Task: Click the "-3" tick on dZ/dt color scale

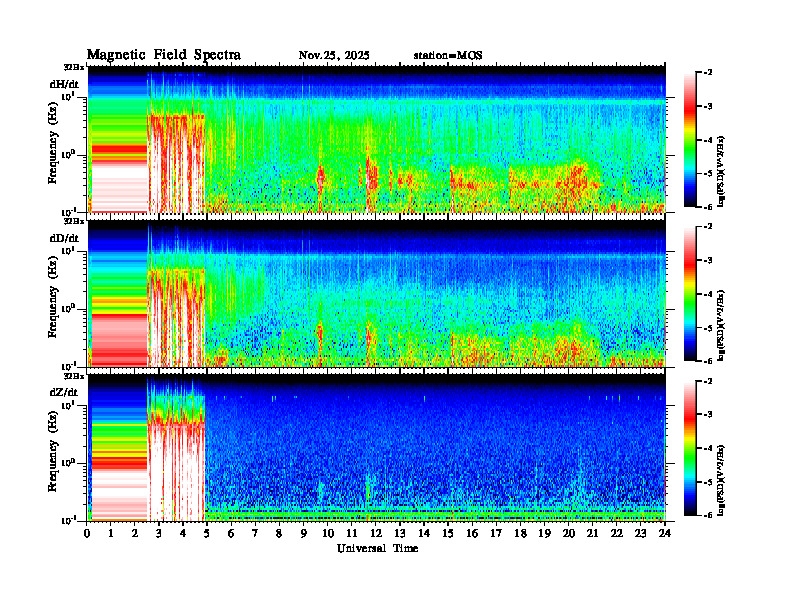Action: point(707,415)
